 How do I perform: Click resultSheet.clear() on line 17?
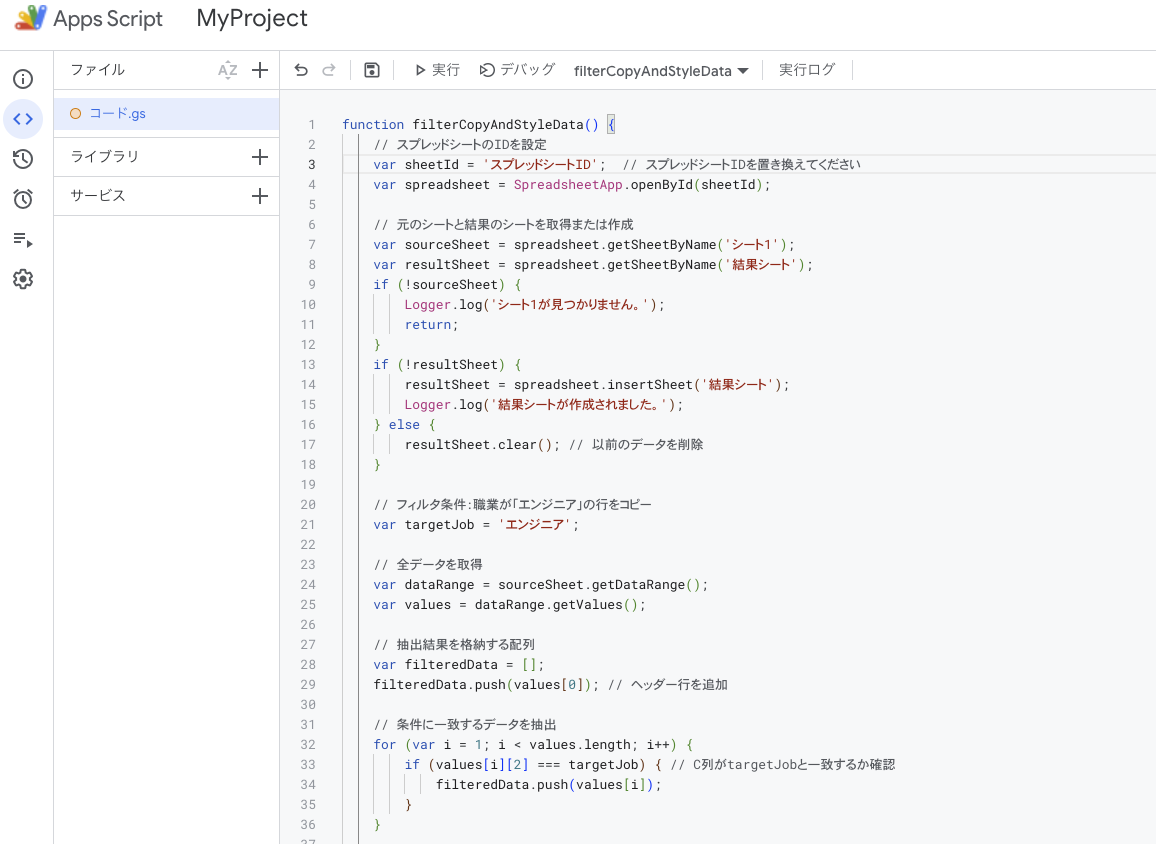(478, 444)
